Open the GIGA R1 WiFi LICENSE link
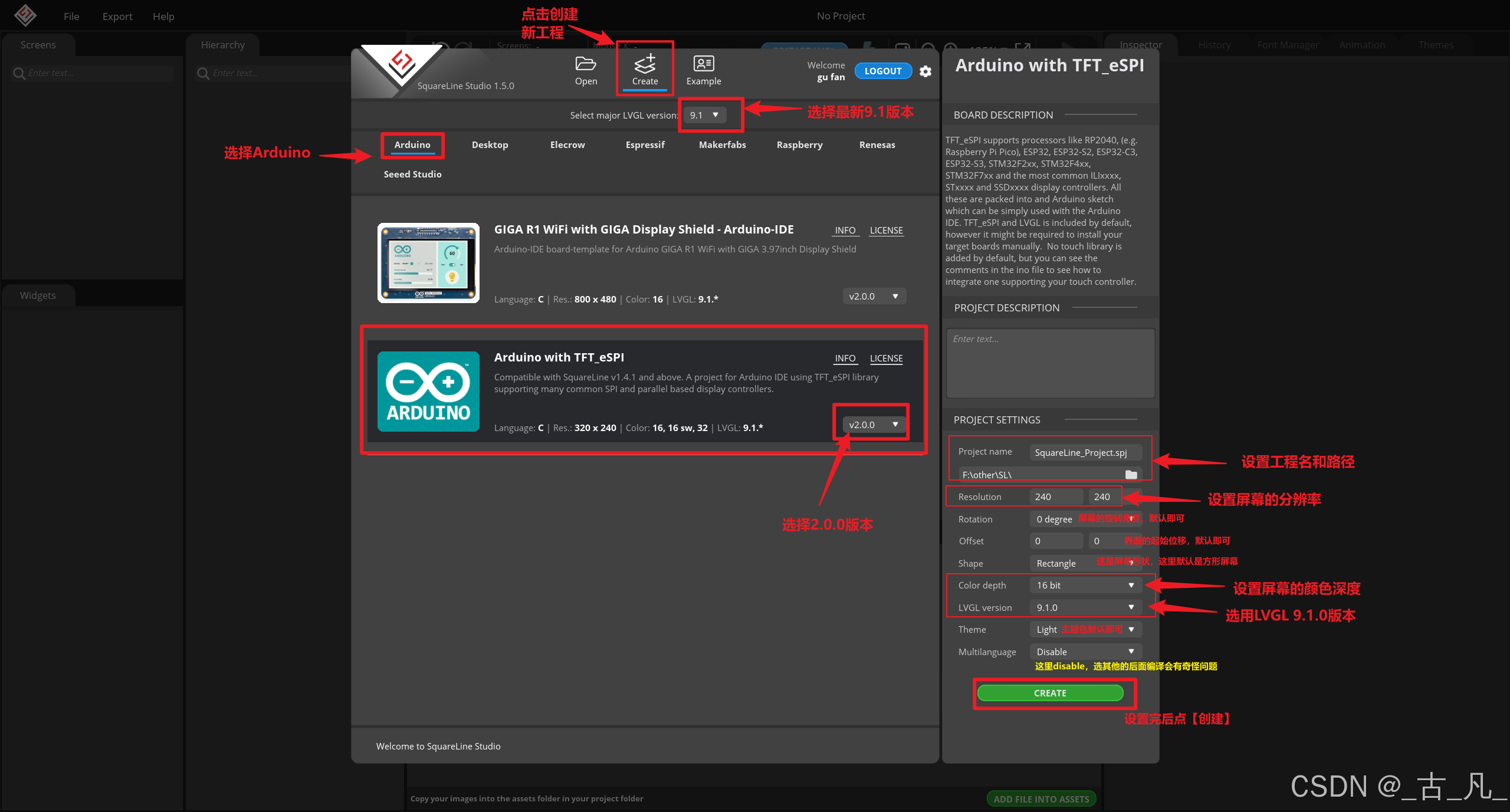1510x812 pixels. pos(886,231)
